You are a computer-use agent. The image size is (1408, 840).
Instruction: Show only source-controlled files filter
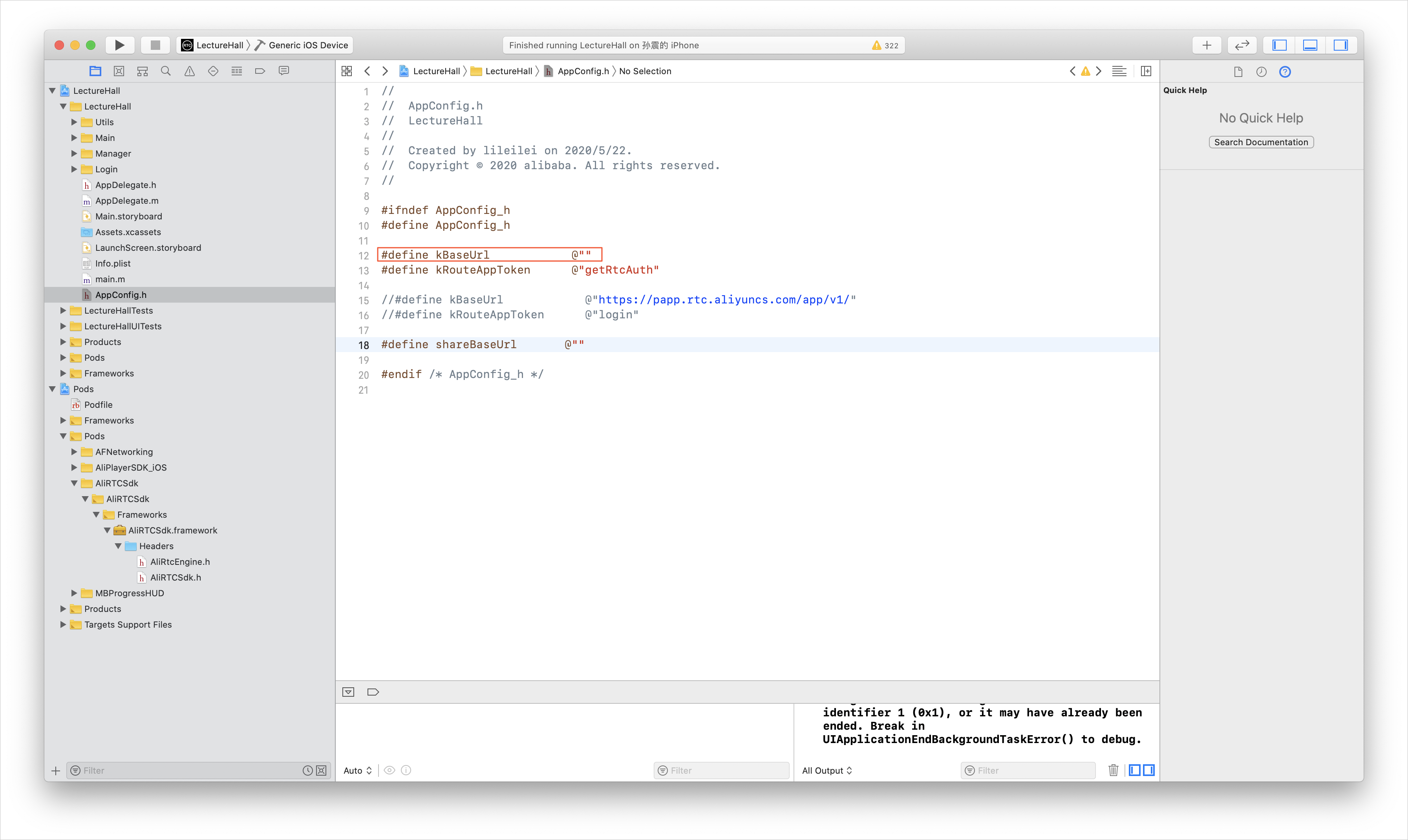[322, 771]
